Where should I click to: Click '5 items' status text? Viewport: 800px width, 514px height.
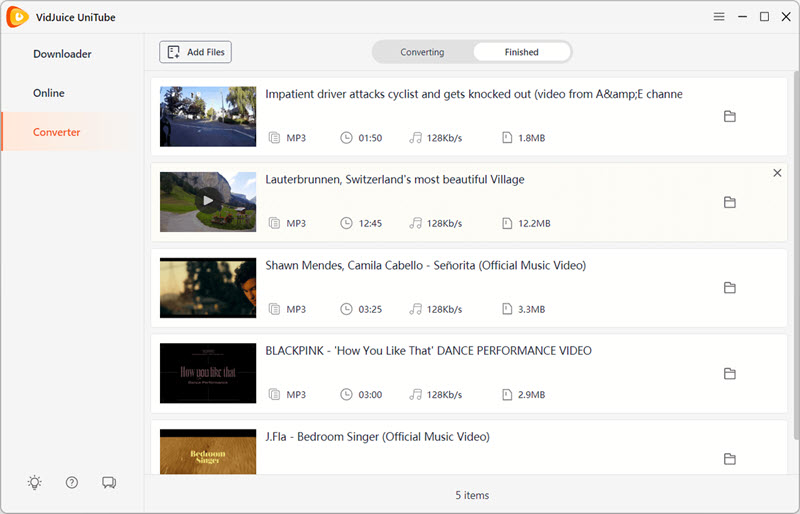pos(472,495)
